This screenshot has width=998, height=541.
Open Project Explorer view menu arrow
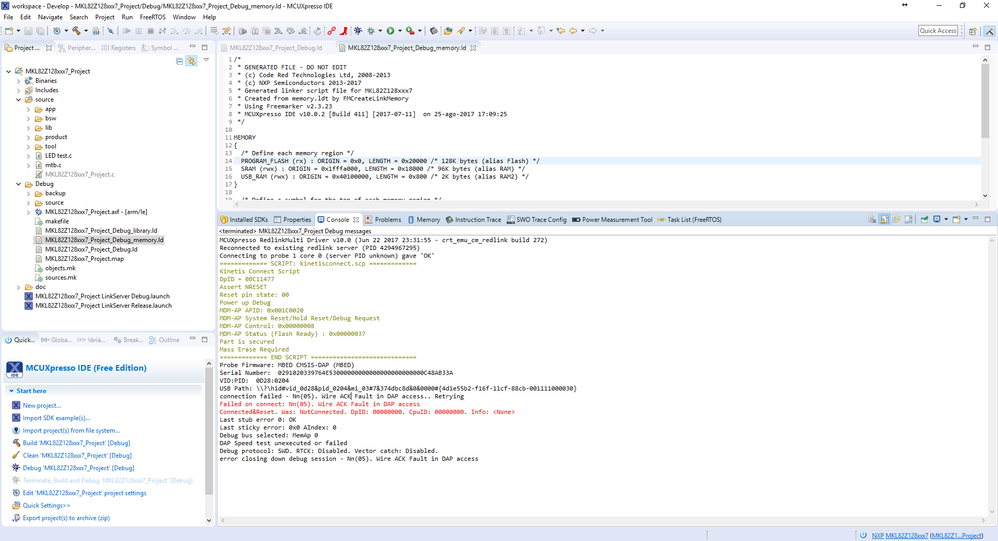(206, 60)
